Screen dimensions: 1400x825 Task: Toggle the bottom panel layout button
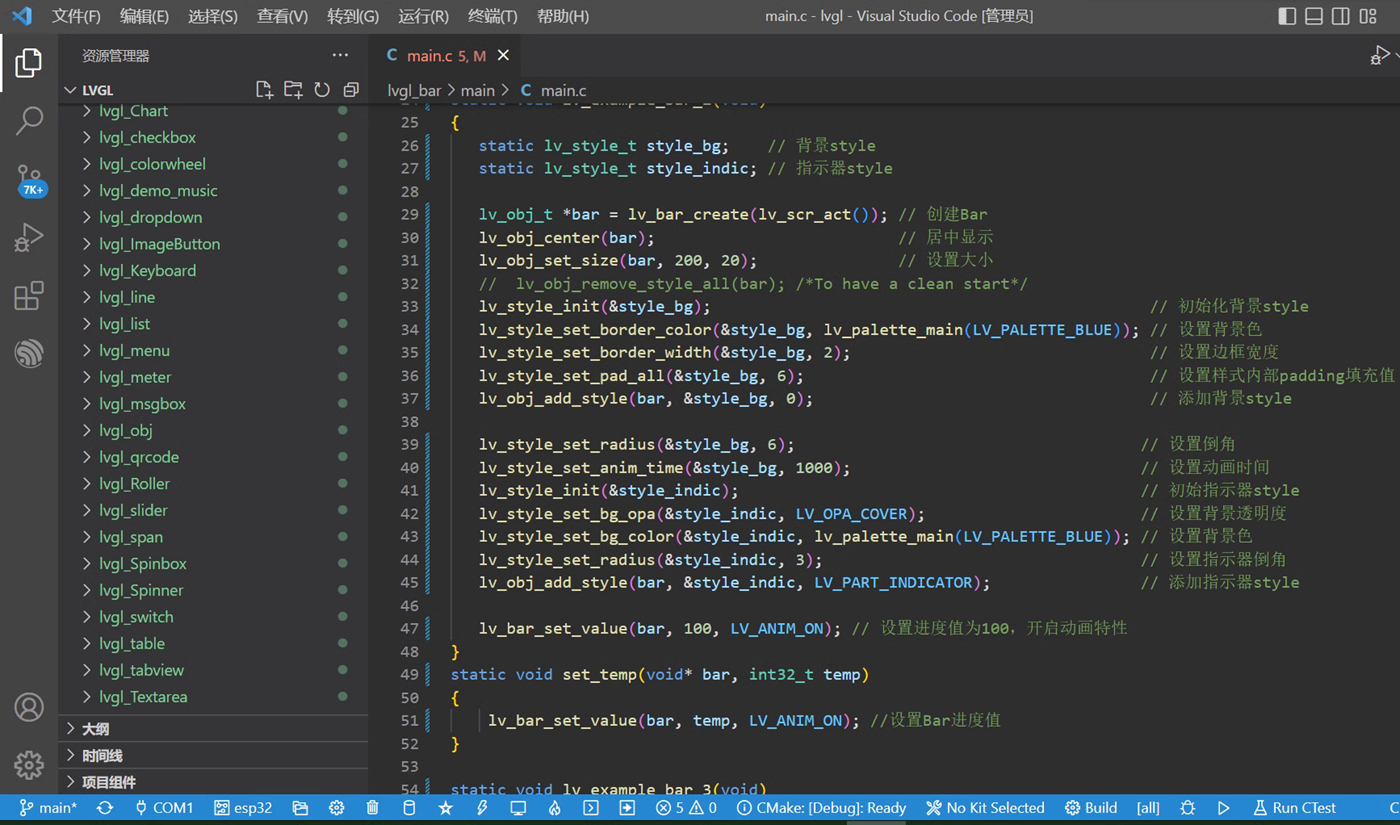click(1314, 16)
